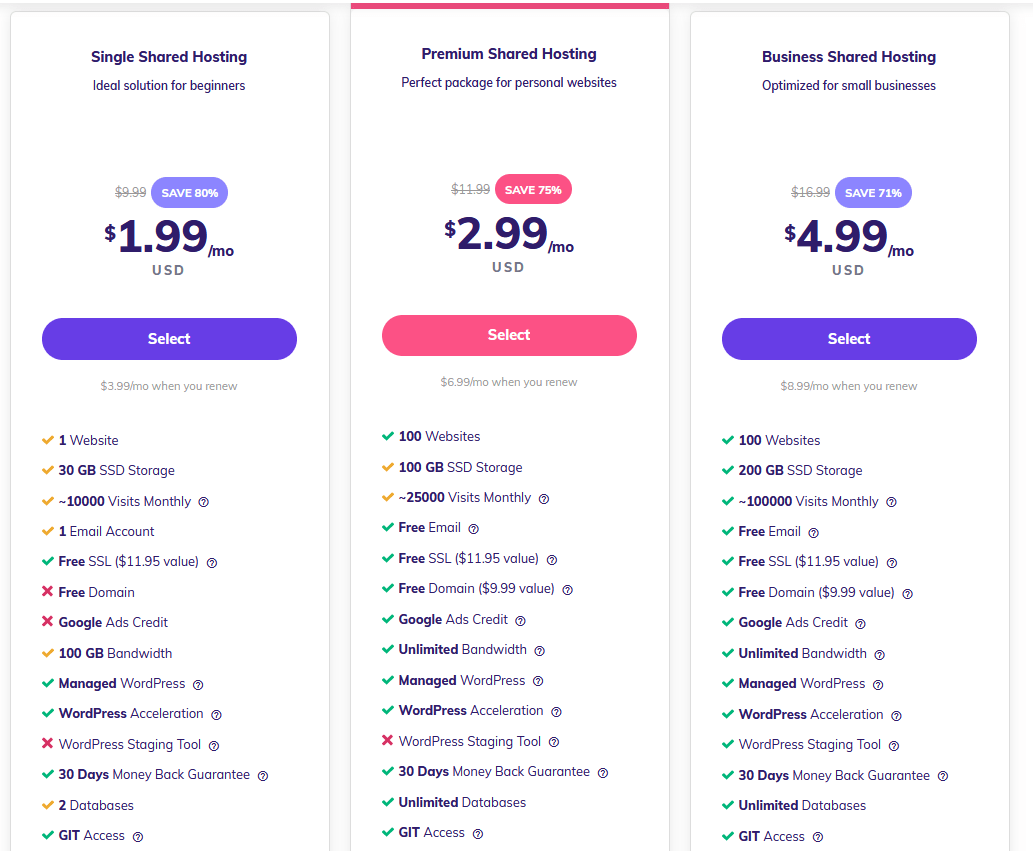Click the Google Ads Credit tooltip on Business plan
Screen dimensions: 1033x851
click(x=858, y=622)
